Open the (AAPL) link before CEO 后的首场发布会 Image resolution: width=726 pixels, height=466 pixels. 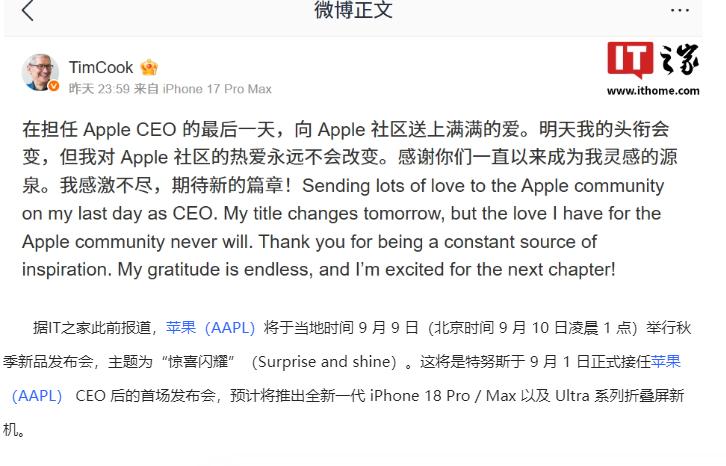point(37,396)
